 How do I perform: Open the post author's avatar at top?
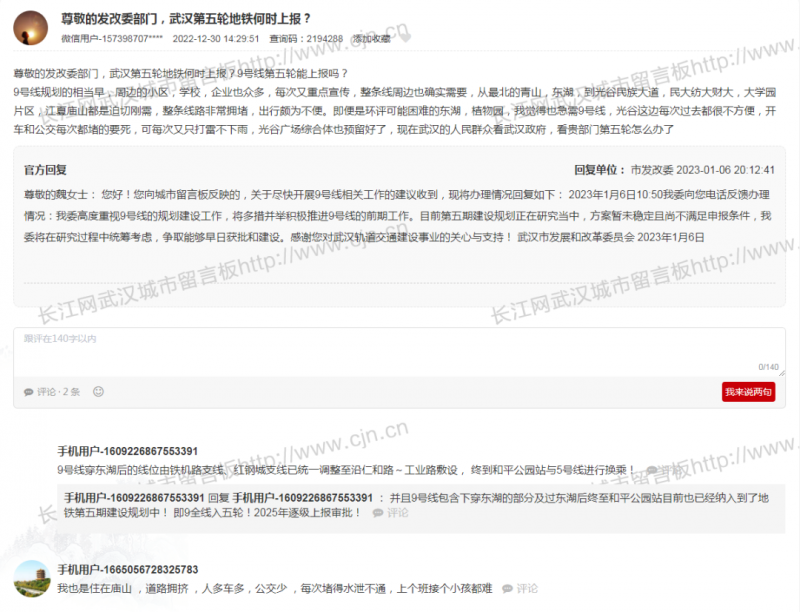(32, 29)
